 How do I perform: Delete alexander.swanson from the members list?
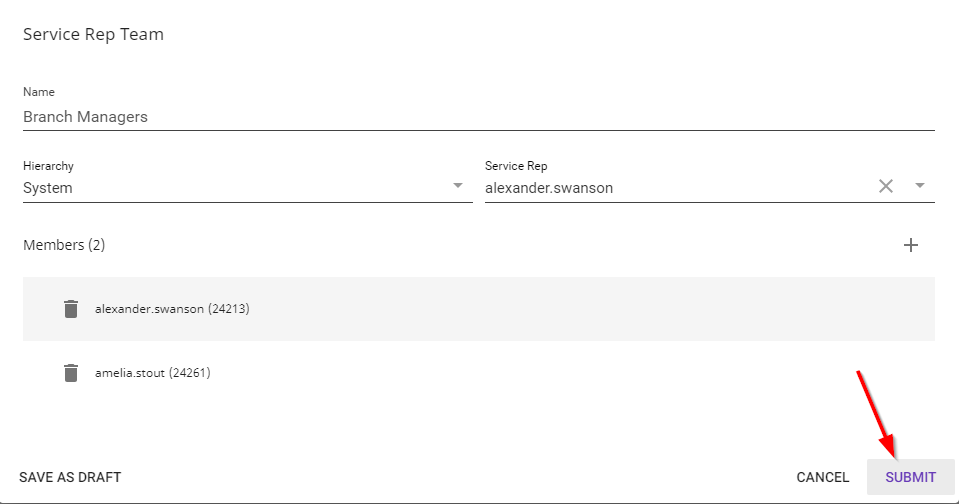click(x=70, y=309)
